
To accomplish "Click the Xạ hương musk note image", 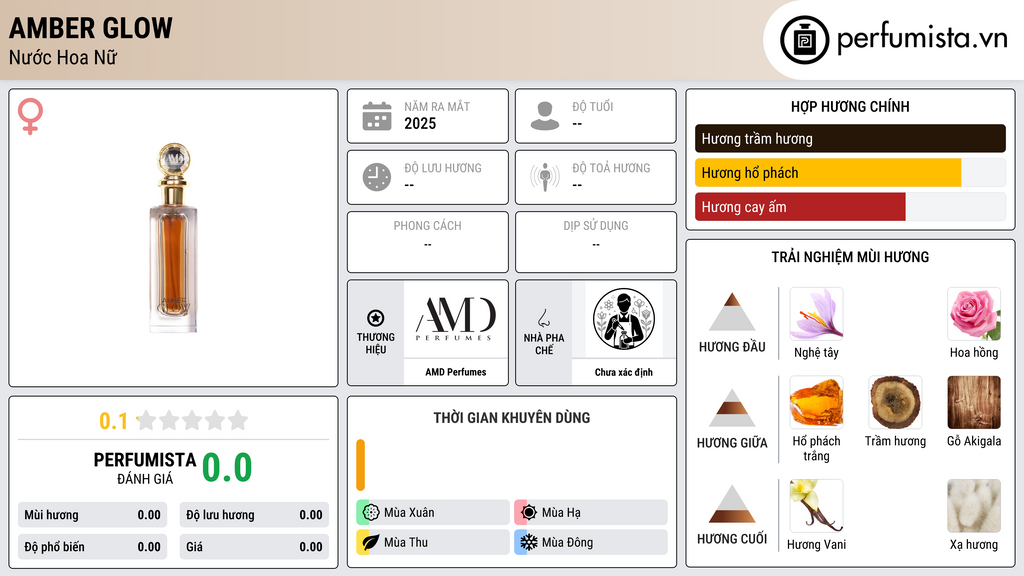I will click(x=974, y=506).
